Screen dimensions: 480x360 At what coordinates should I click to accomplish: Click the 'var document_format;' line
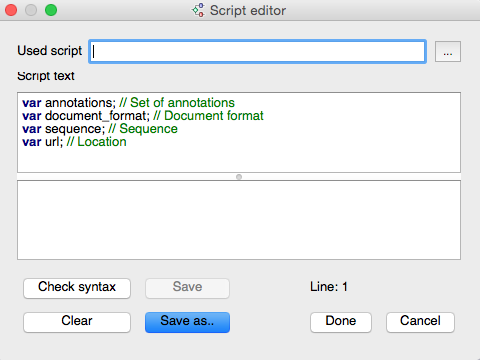coord(143,116)
